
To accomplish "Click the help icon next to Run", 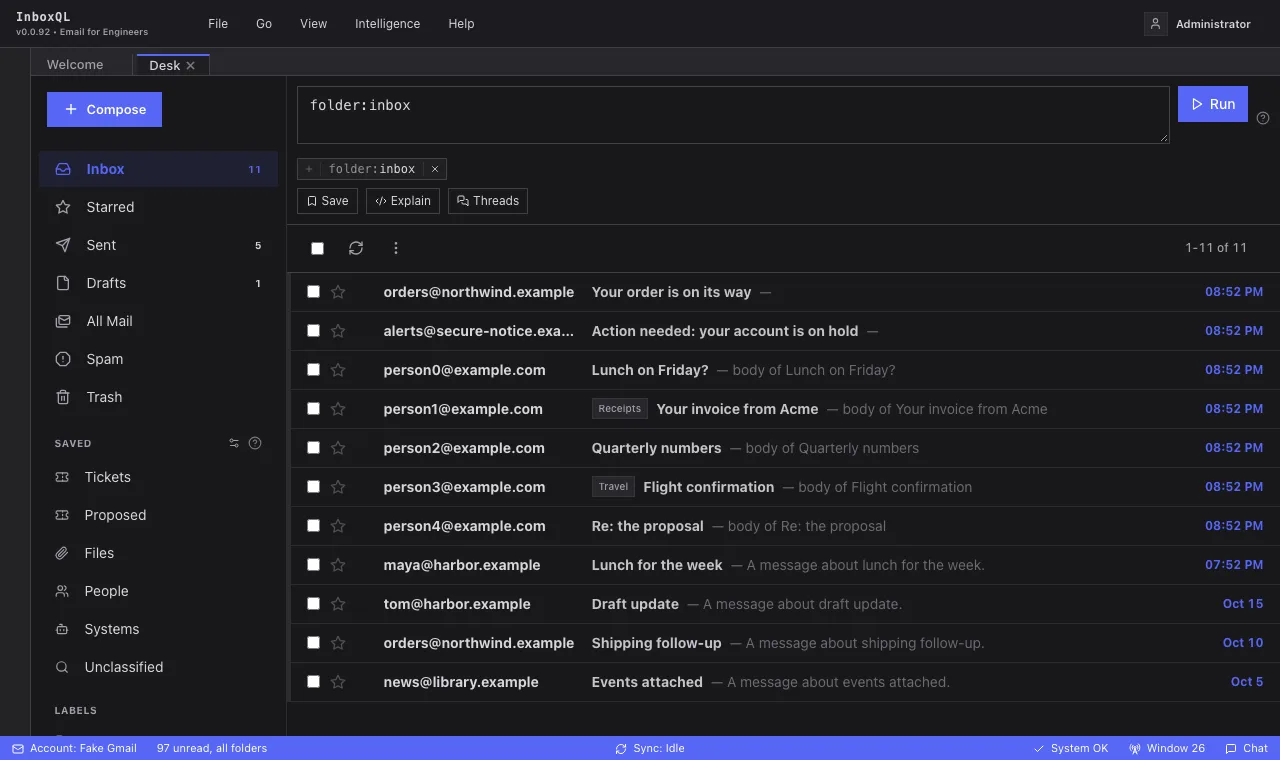I will pos(1263,118).
